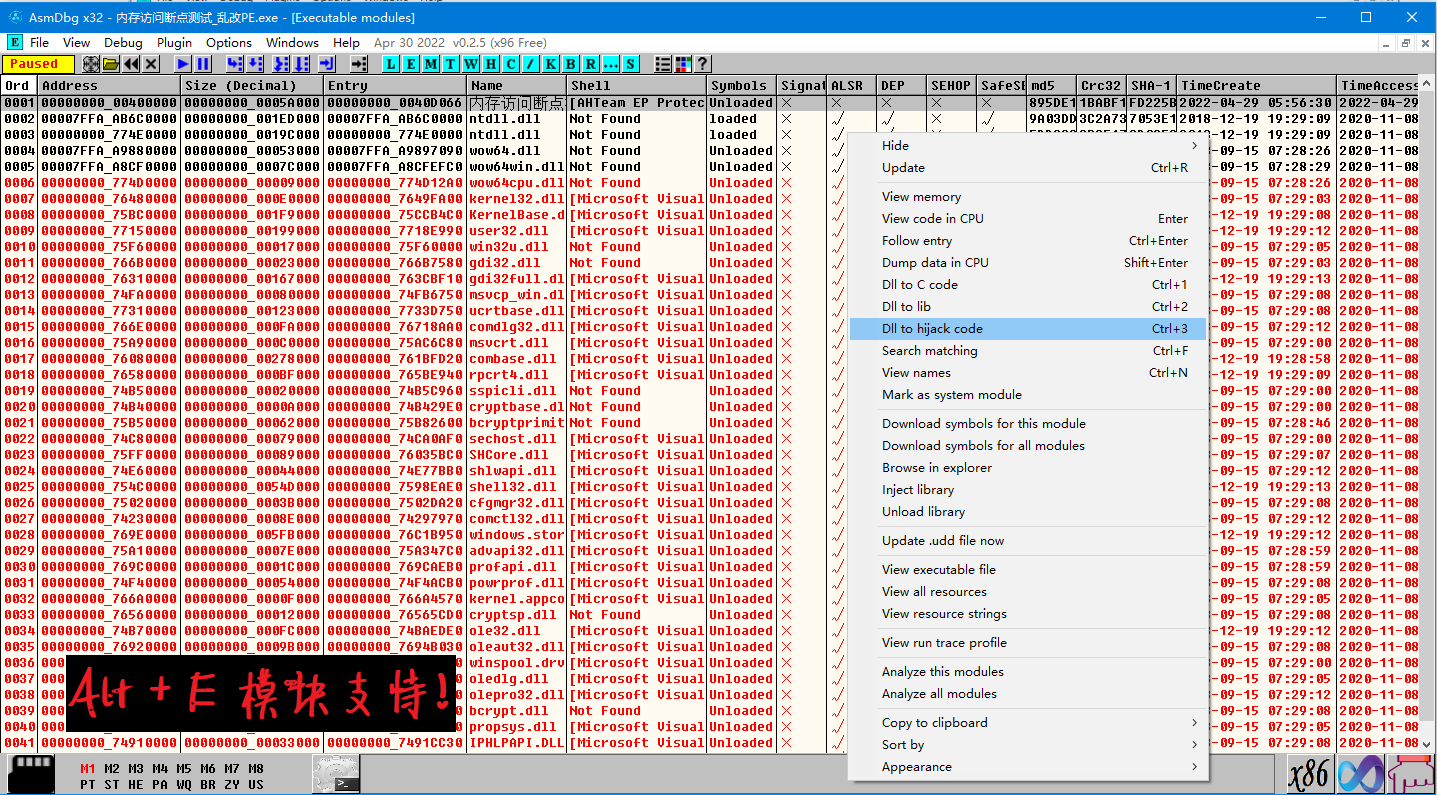
Task: Click the Entry column header
Action: pyautogui.click(x=396, y=86)
